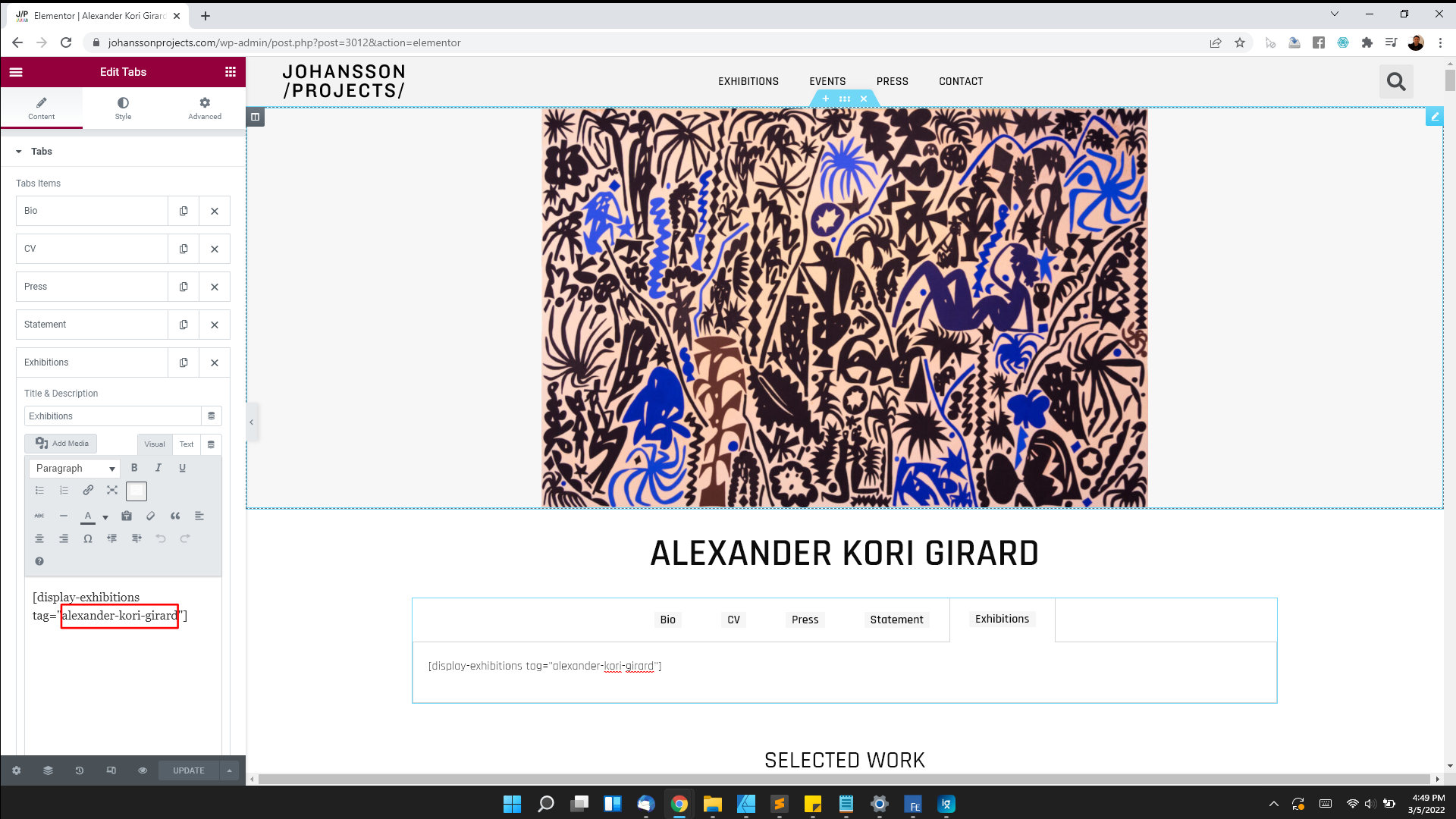
Task: Click the Exhibitions title input field
Action: [x=112, y=416]
